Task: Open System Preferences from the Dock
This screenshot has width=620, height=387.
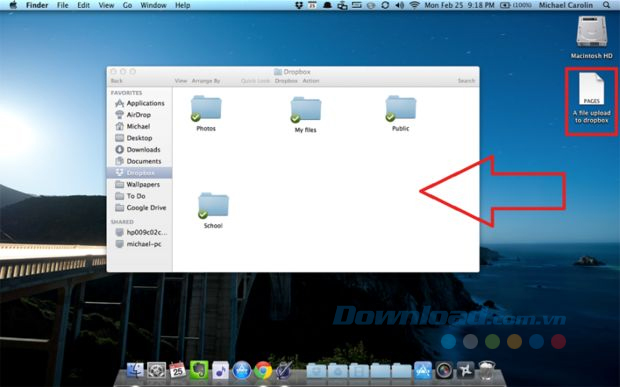Action: [157, 370]
